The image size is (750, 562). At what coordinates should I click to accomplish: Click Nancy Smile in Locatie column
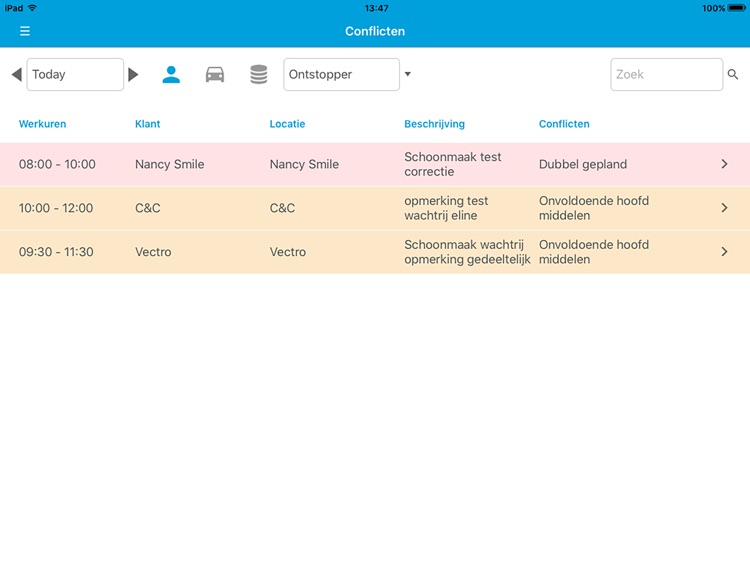point(304,164)
